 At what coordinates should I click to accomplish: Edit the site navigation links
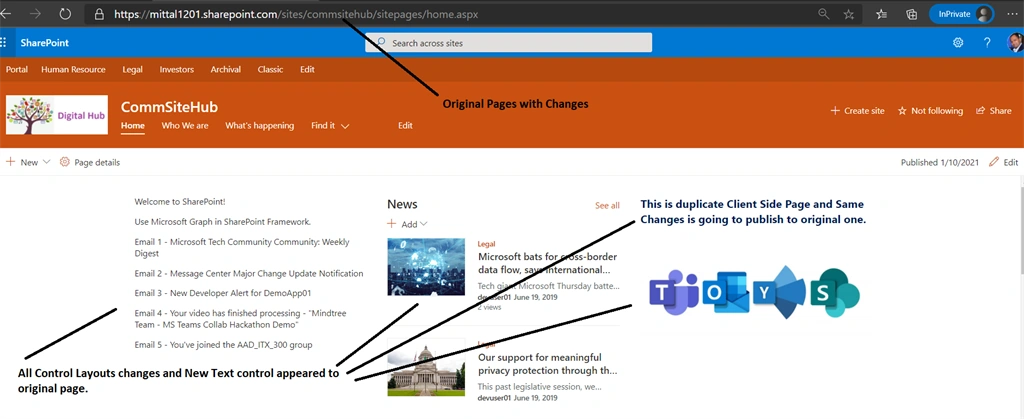click(x=406, y=126)
